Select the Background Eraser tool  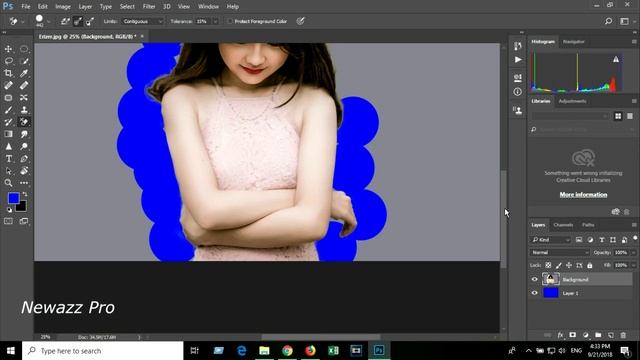(x=24, y=122)
